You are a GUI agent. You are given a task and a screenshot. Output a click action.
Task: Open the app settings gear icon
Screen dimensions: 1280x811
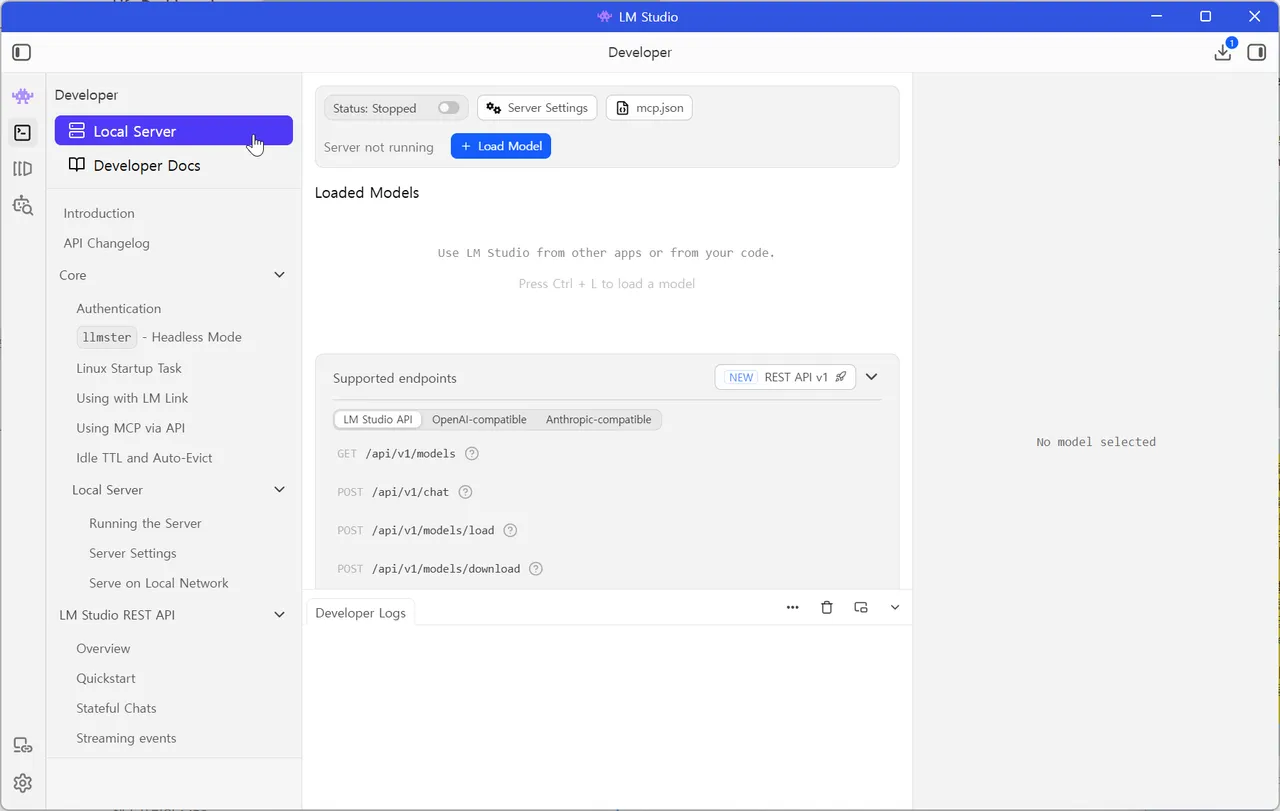coord(22,783)
